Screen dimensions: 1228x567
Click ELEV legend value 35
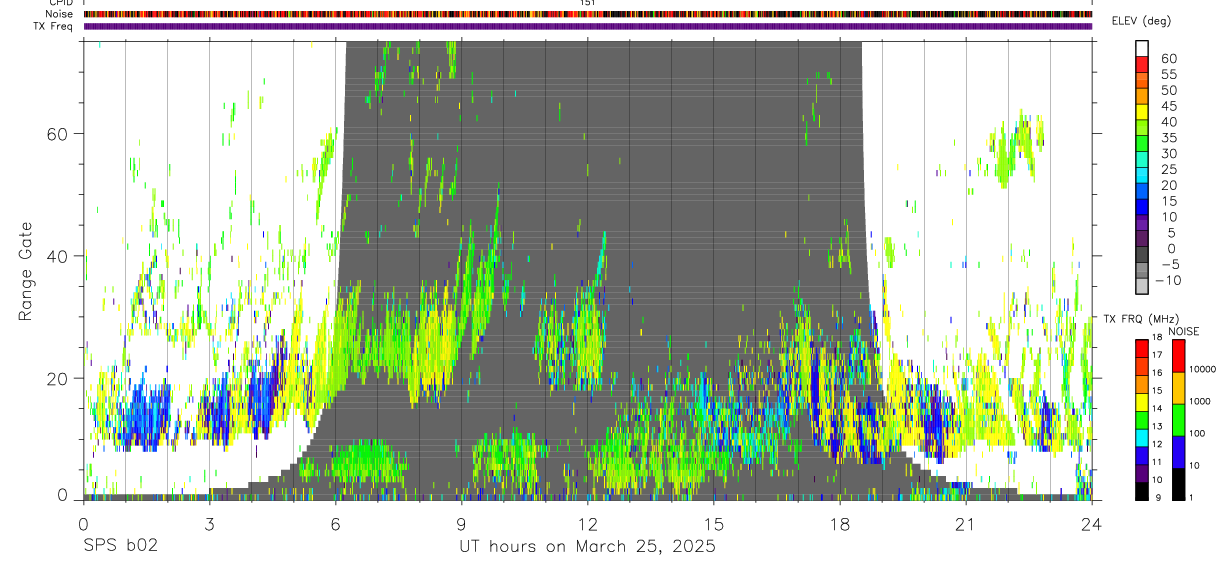pos(1168,138)
